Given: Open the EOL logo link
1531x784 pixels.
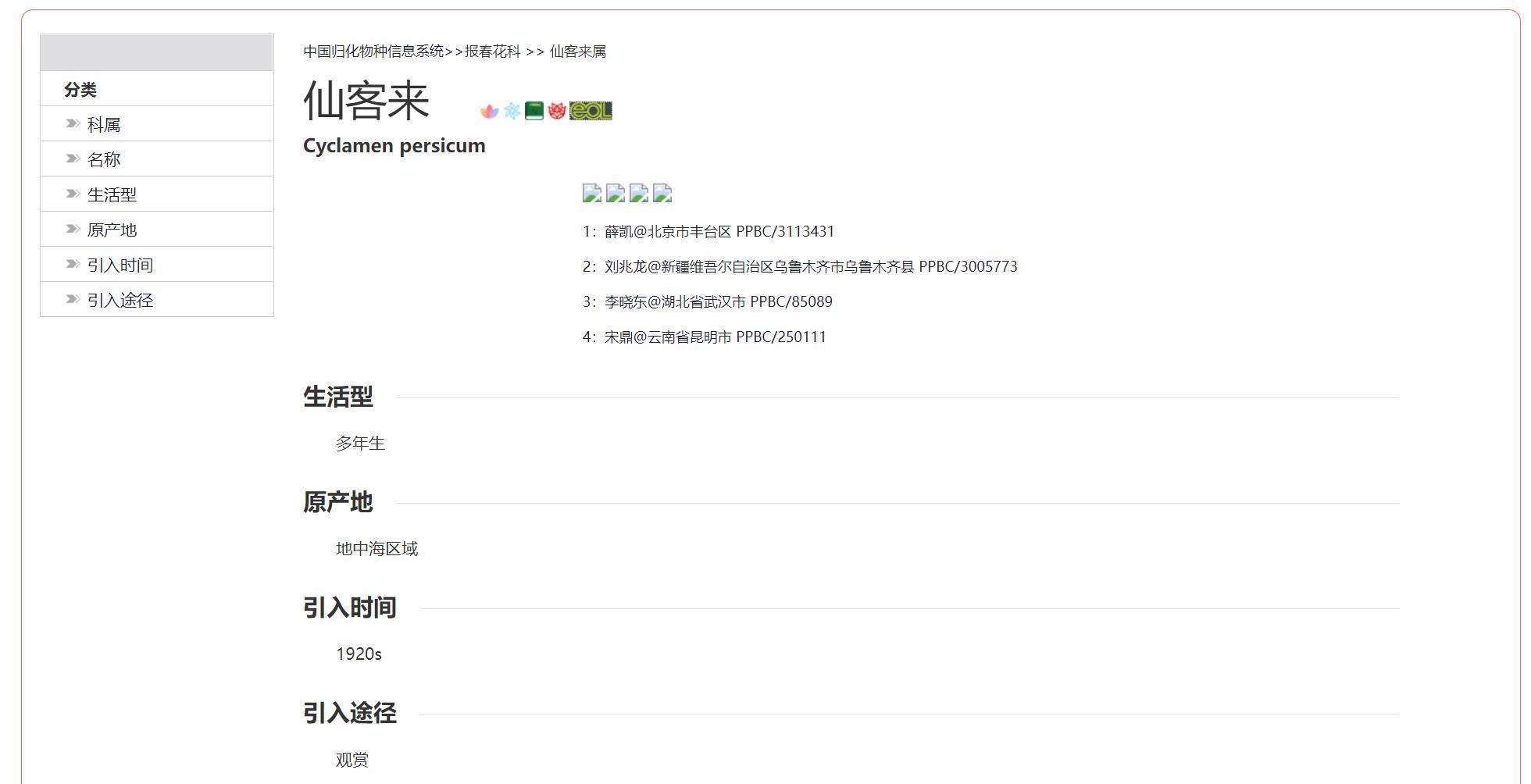Looking at the screenshot, I should tap(591, 111).
